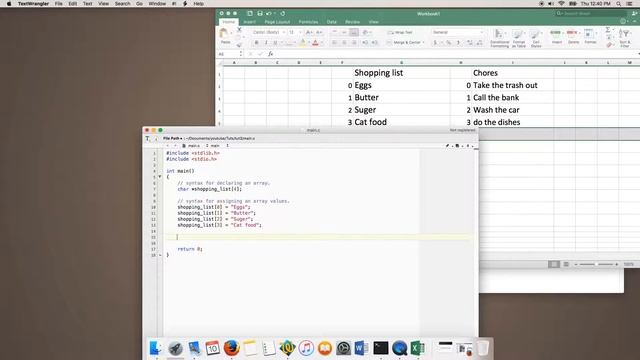Switch to the Insert tab in Excel
This screenshot has width=640, height=360.
point(249,22)
